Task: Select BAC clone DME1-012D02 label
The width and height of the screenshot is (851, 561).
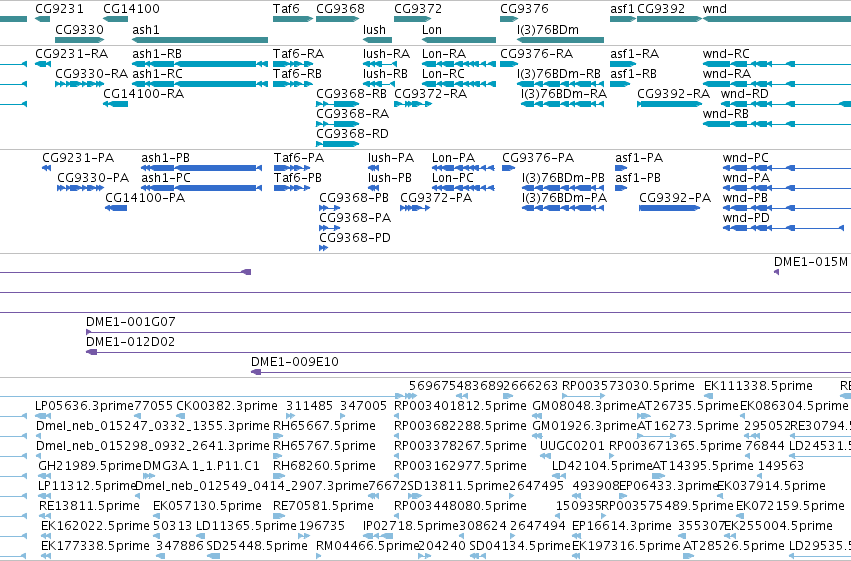Action: [x=130, y=342]
